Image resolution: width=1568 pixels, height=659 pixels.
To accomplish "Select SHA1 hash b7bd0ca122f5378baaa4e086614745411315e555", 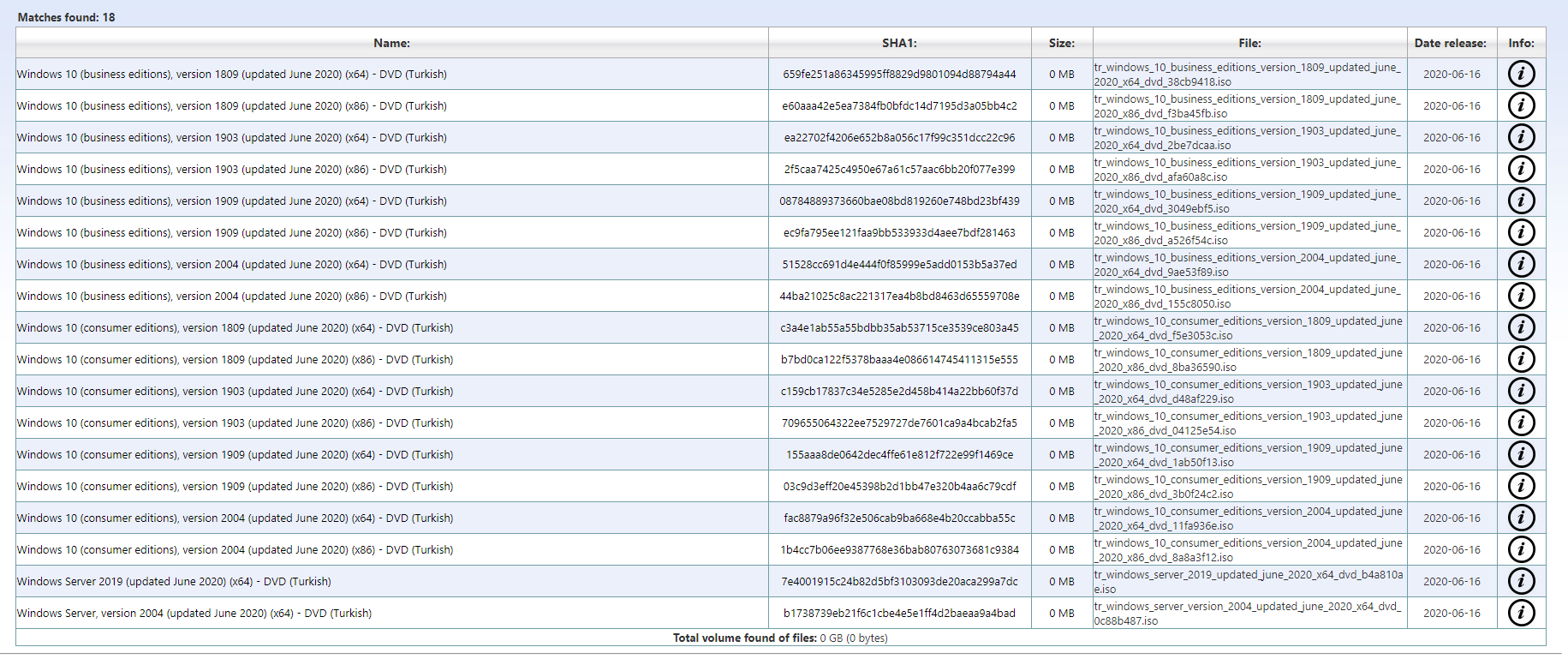I will tap(899, 360).
